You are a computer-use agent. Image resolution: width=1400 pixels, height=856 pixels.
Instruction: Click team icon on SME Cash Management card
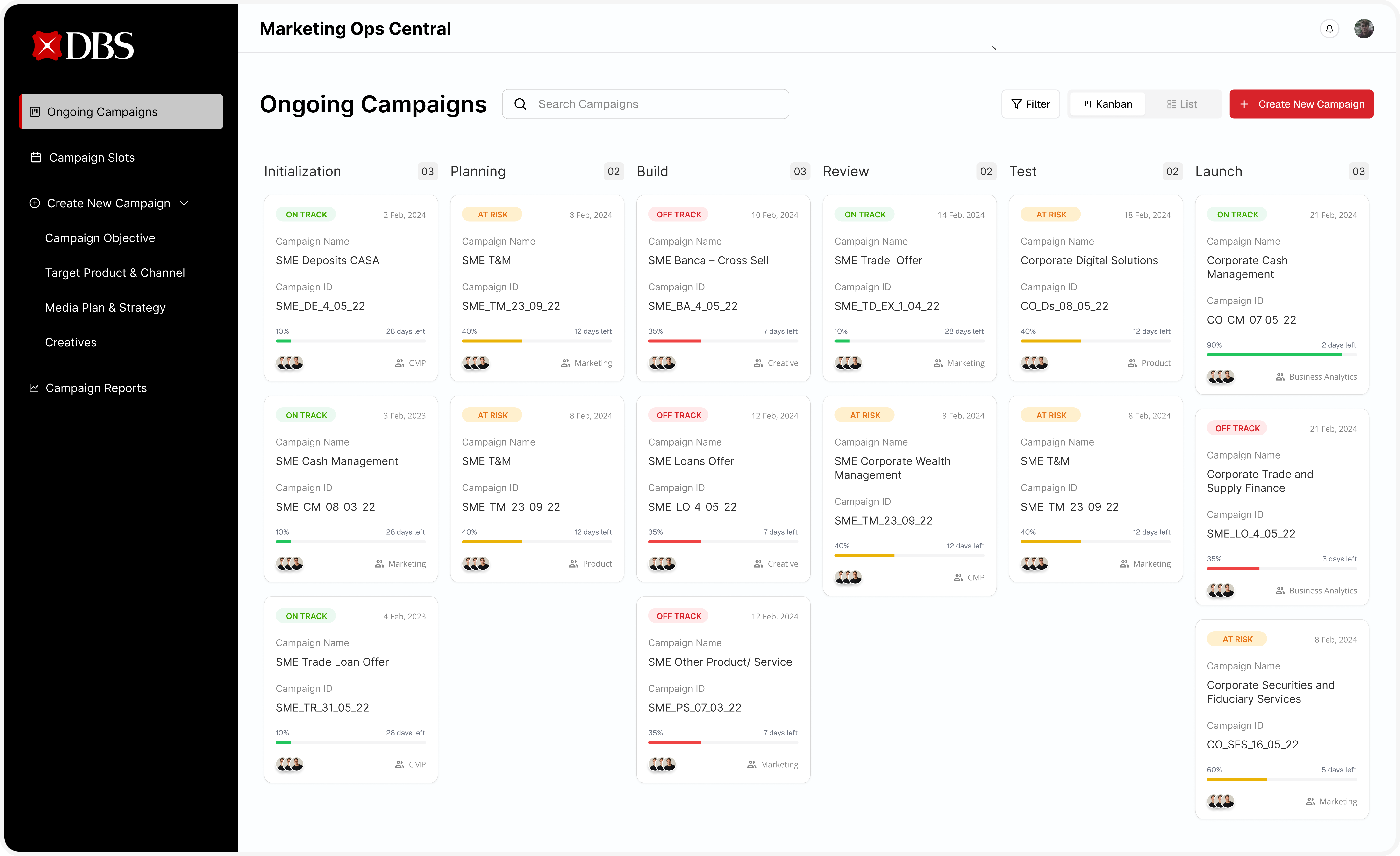point(379,564)
